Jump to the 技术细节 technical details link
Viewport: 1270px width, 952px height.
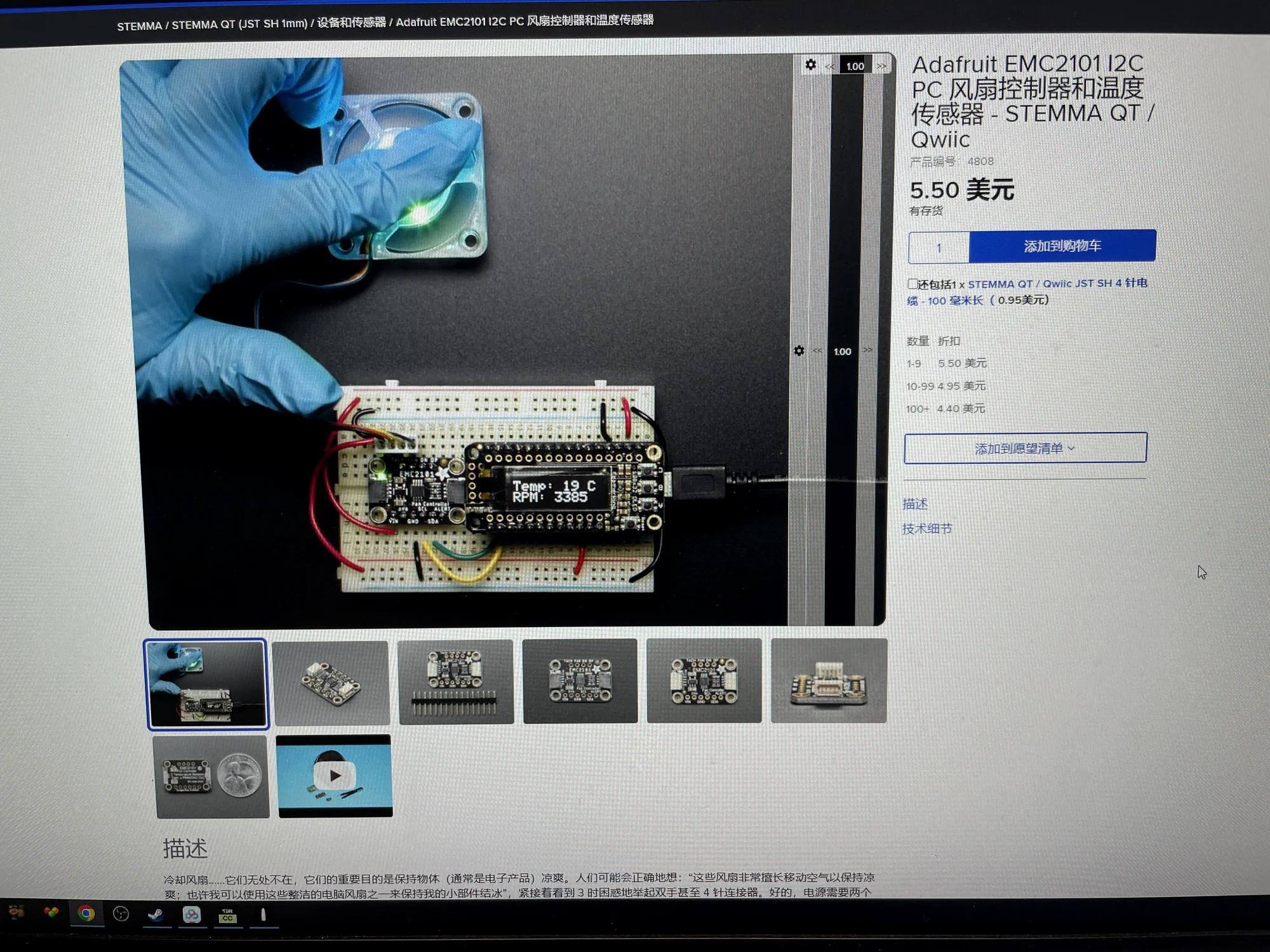pos(927,529)
